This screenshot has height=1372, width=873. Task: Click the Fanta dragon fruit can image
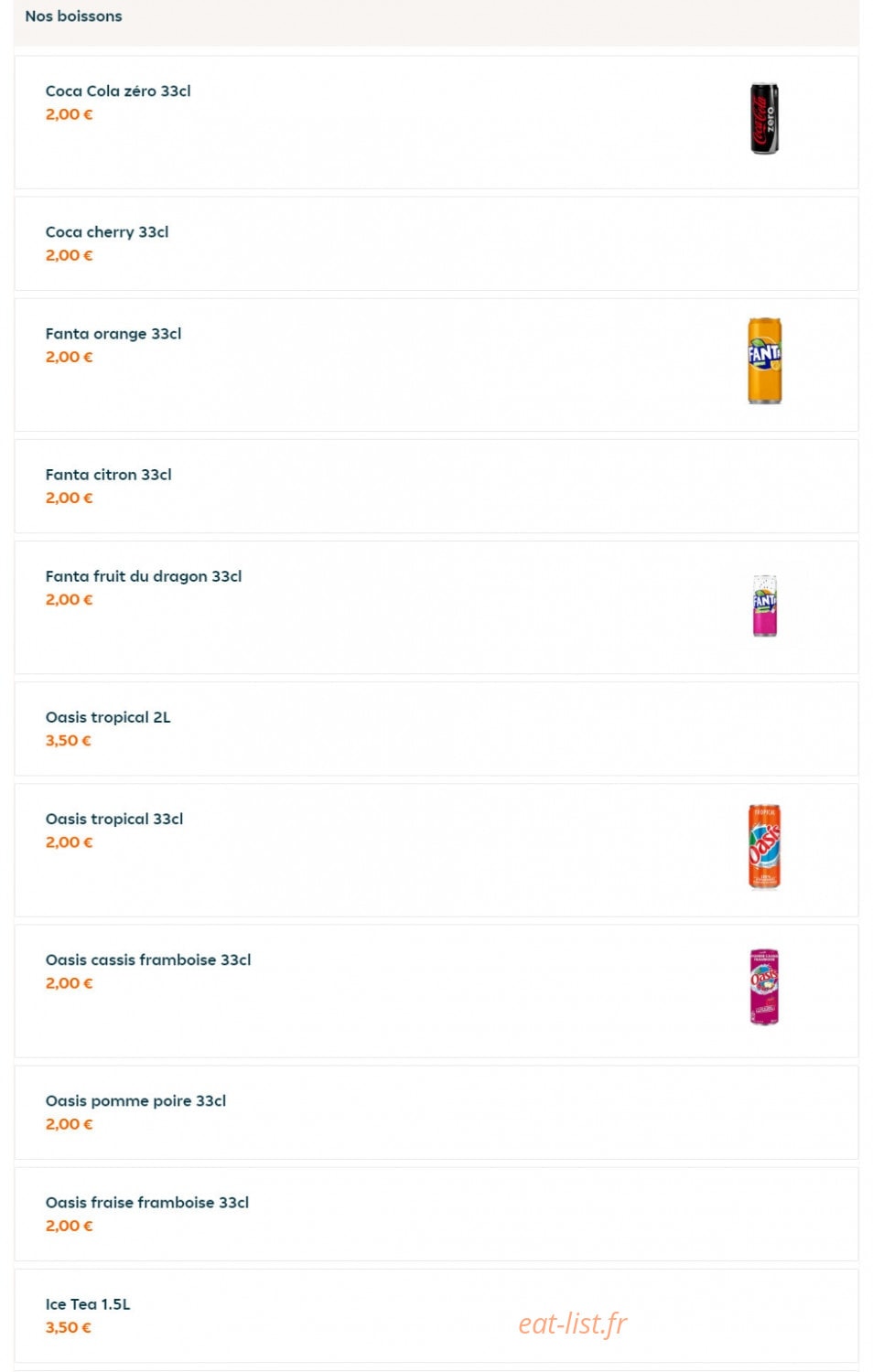(x=764, y=606)
